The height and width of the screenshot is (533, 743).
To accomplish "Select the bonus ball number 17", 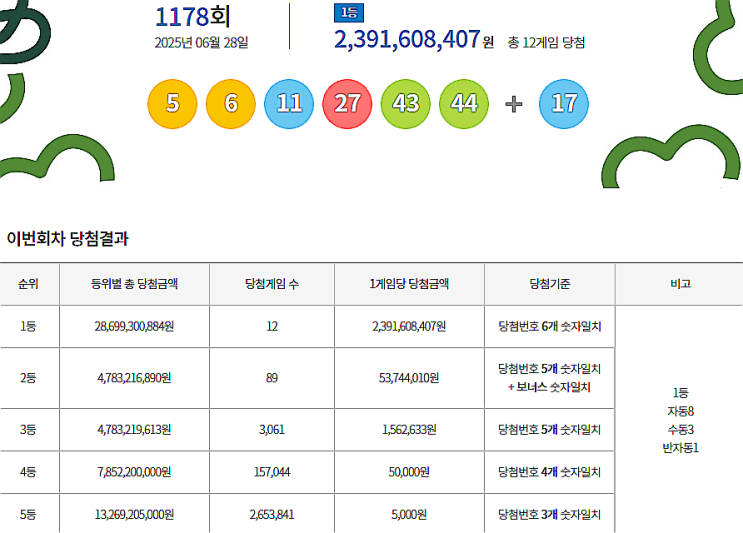I will click(564, 104).
